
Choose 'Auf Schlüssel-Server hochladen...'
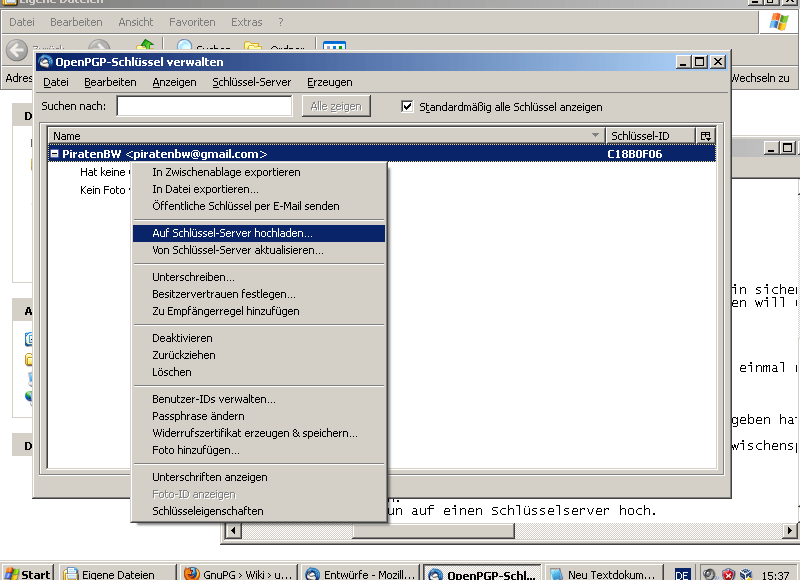coord(259,233)
